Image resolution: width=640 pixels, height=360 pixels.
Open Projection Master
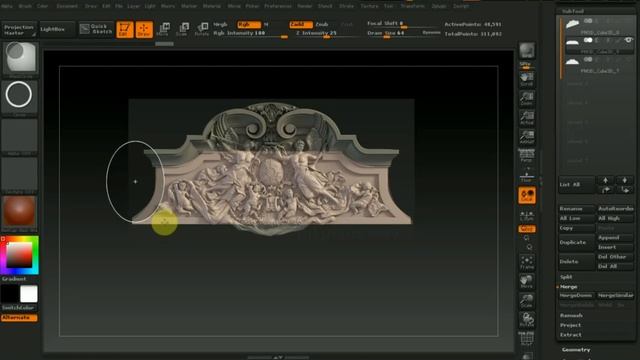[x=18, y=30]
